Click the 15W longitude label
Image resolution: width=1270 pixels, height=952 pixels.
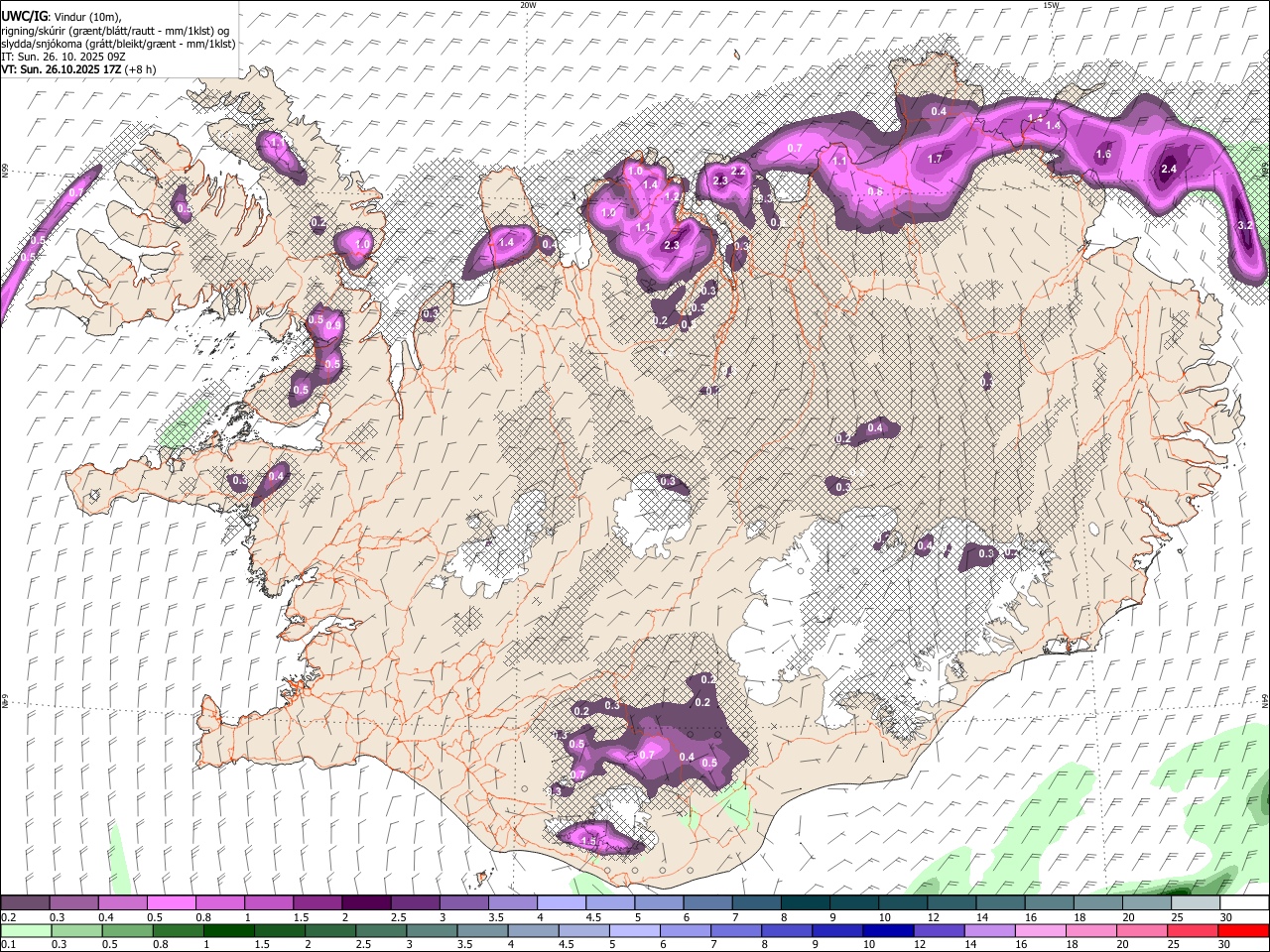[1051, 5]
